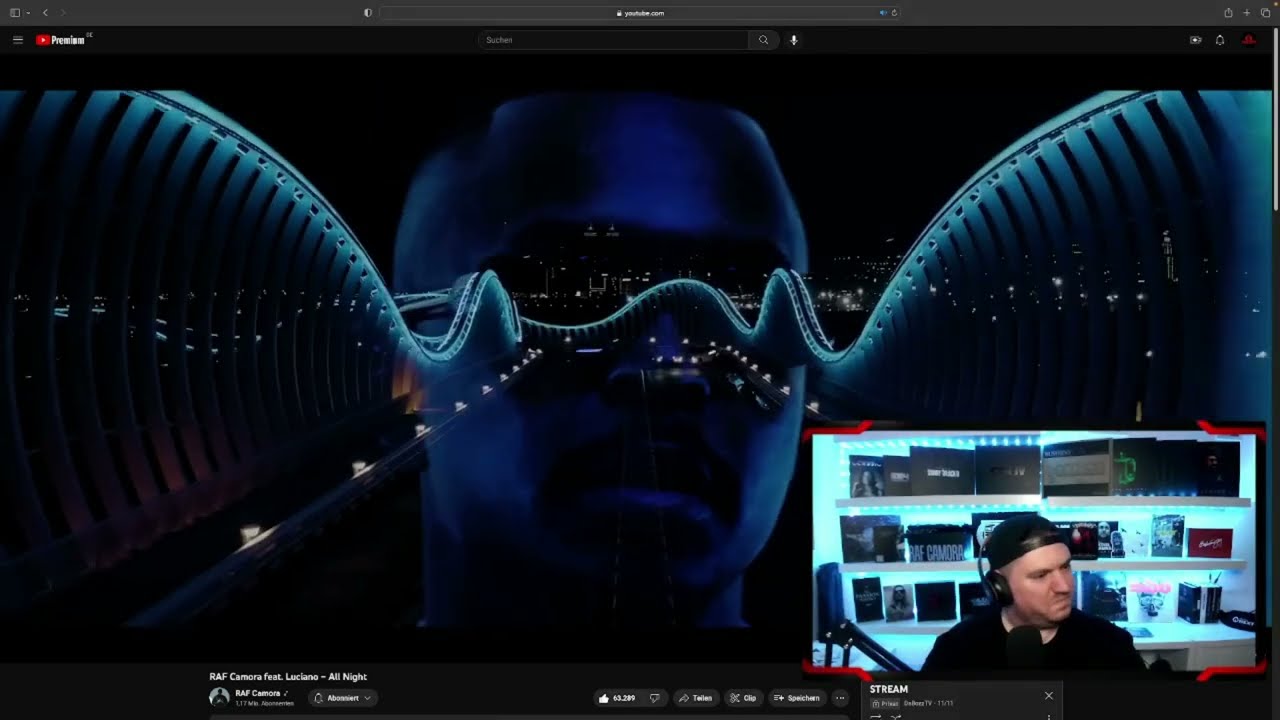The image size is (1280, 720).
Task: Select the youtube.com address bar
Action: (x=640, y=13)
